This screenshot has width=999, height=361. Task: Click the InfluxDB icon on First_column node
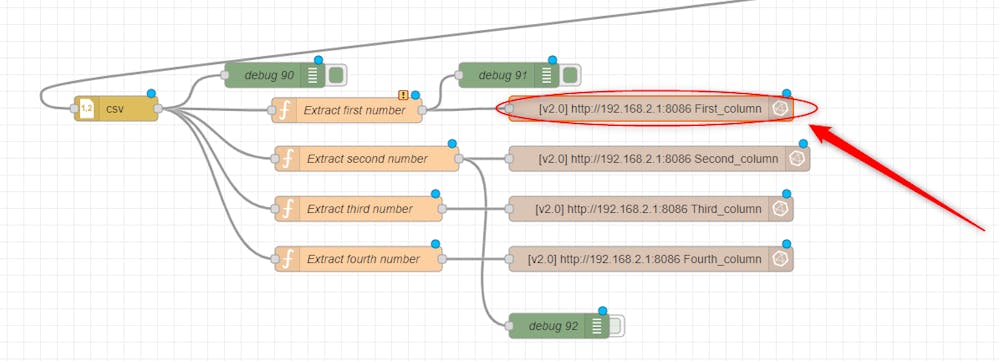780,109
